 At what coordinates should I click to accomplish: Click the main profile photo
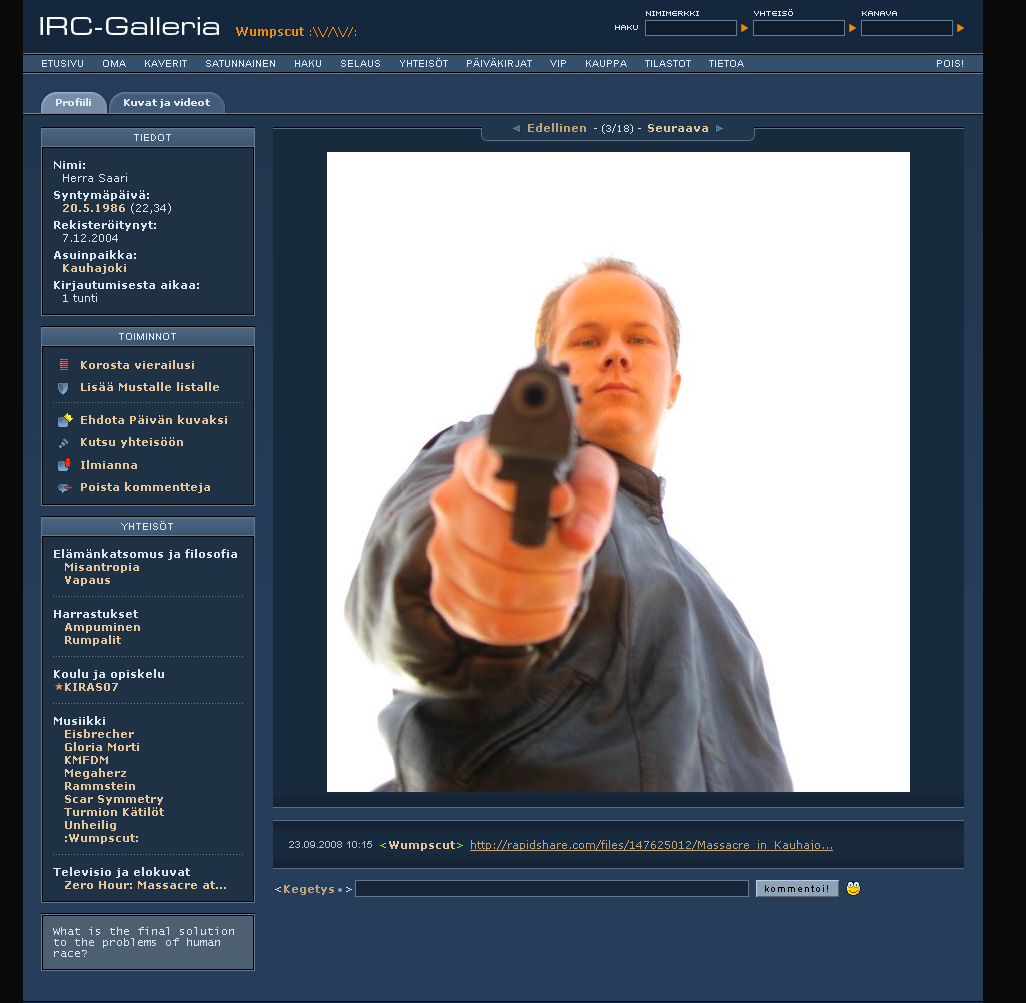coord(618,472)
